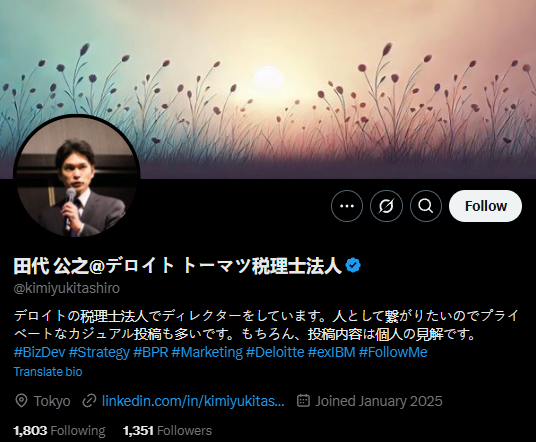Click the search posts magnifier icon
This screenshot has height=442, width=536.
tap(426, 206)
